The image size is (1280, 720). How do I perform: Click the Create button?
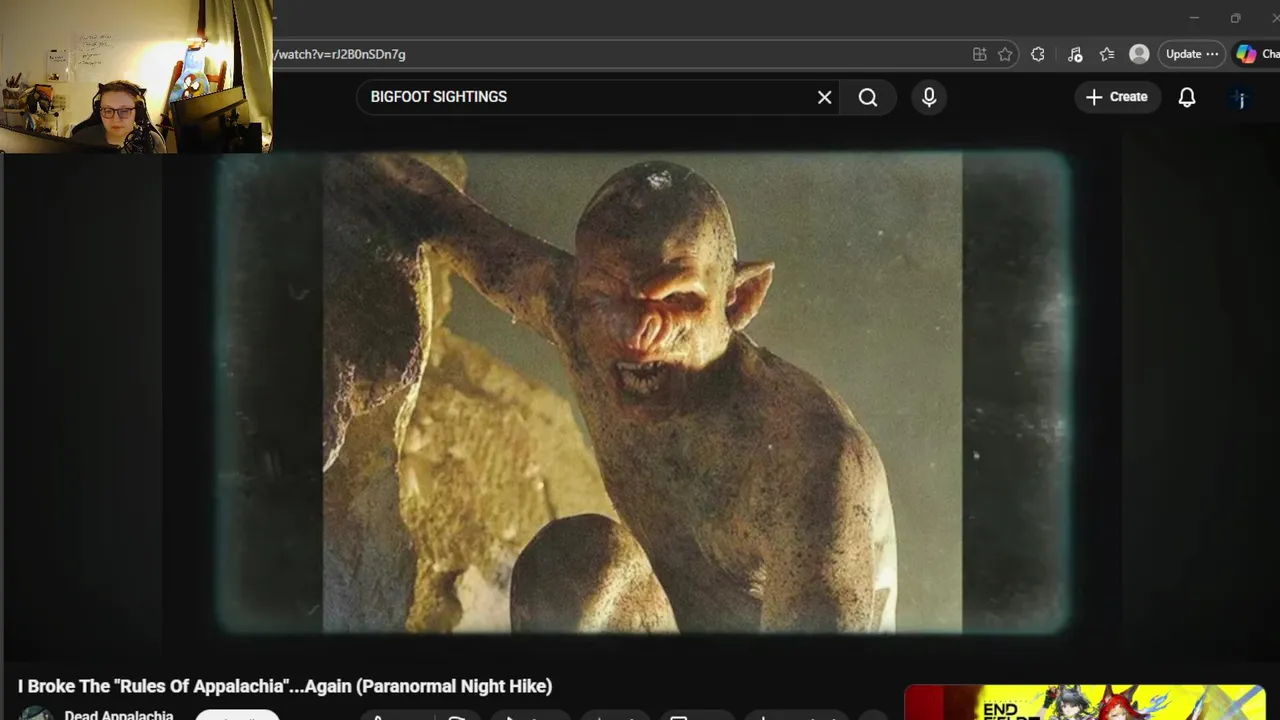(1117, 97)
